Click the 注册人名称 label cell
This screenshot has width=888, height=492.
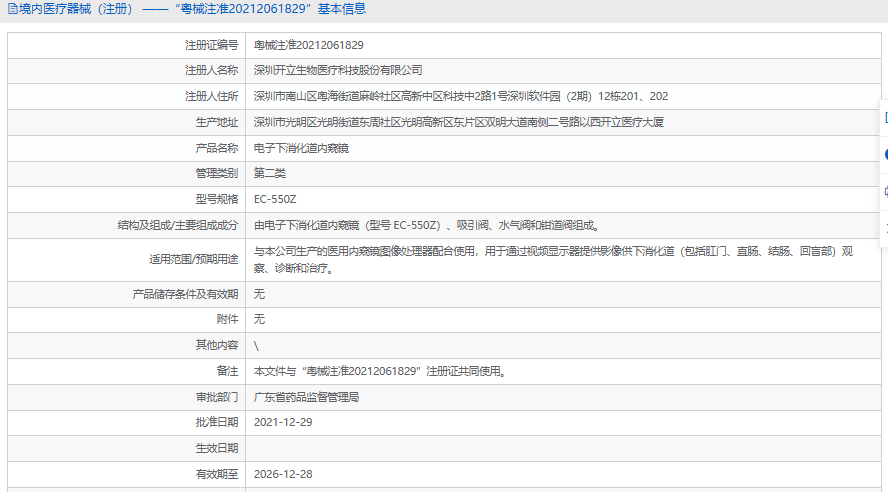[x=126, y=71]
